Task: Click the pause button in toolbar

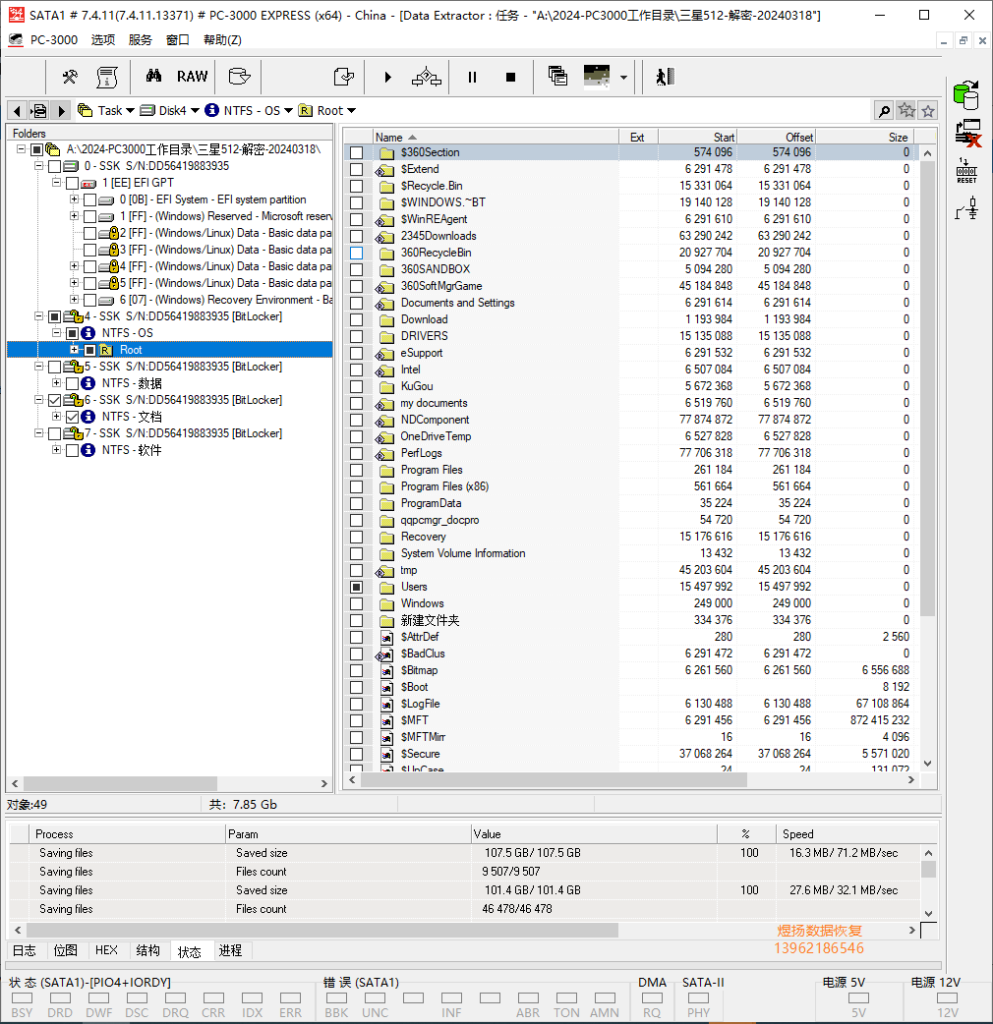Action: click(472, 77)
